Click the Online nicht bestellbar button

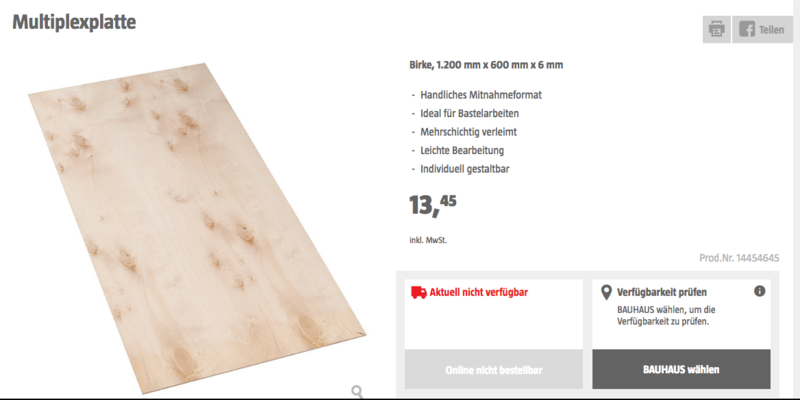tap(493, 370)
